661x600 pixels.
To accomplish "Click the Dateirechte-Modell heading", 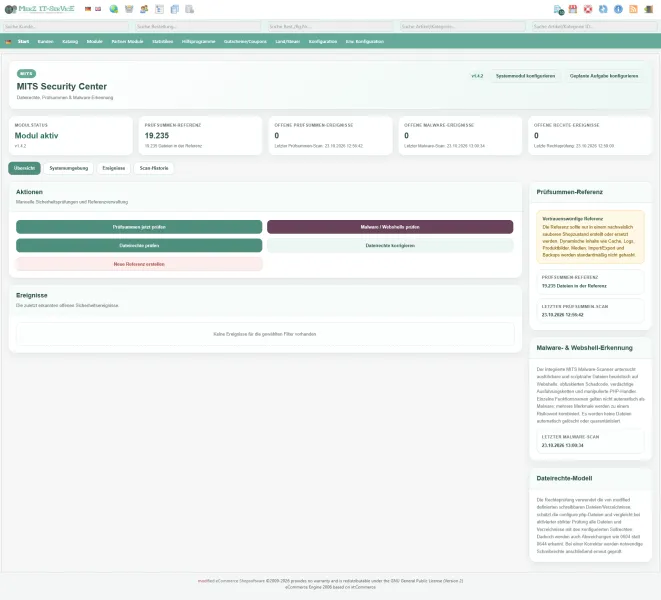I will pyautogui.click(x=564, y=478).
